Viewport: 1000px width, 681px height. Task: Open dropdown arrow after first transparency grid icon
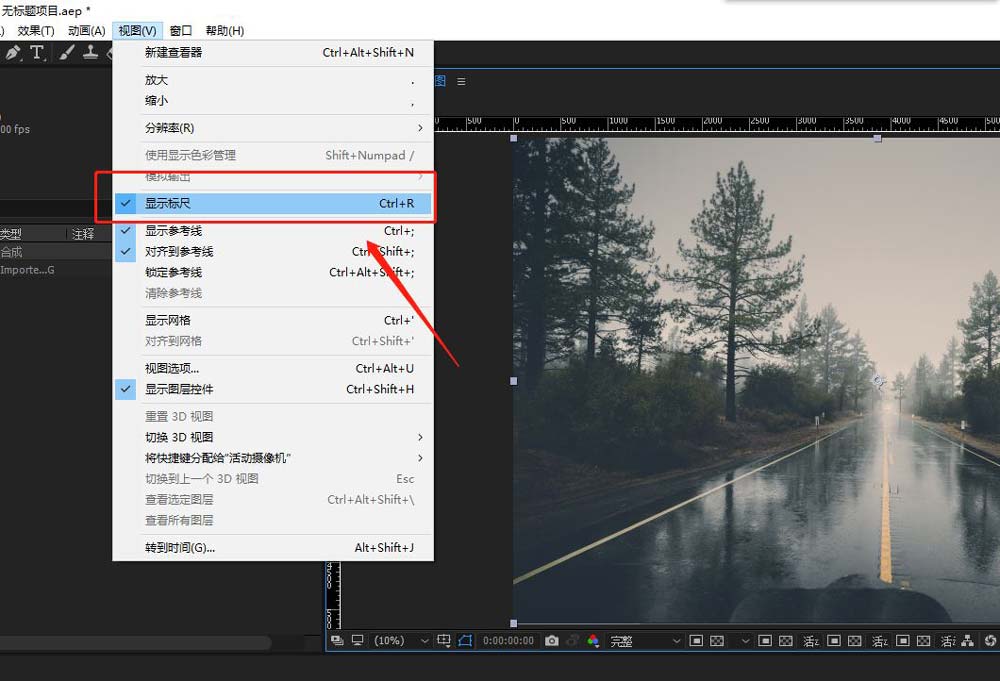coord(744,640)
